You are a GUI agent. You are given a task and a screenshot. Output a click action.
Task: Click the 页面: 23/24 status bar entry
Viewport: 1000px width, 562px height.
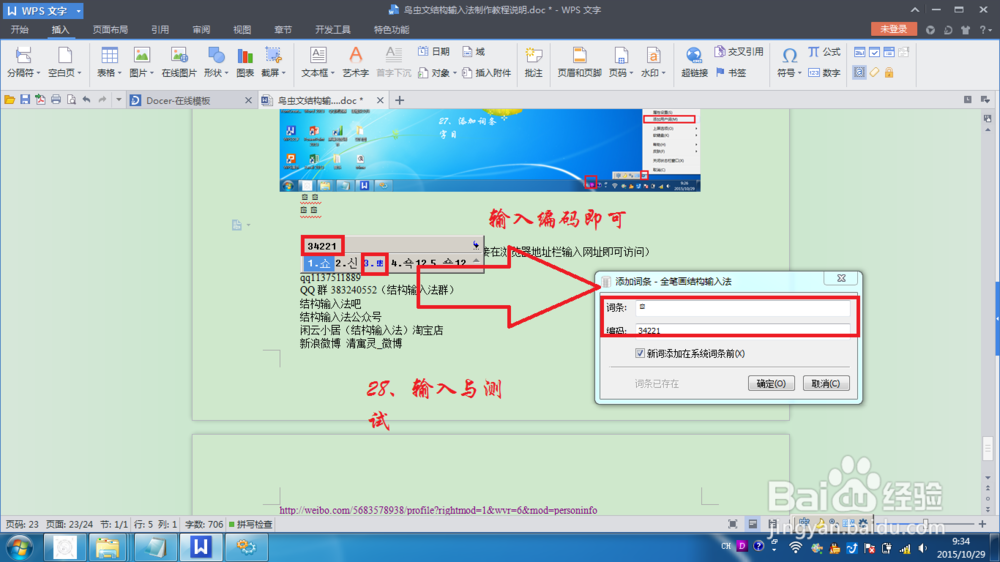(69, 524)
